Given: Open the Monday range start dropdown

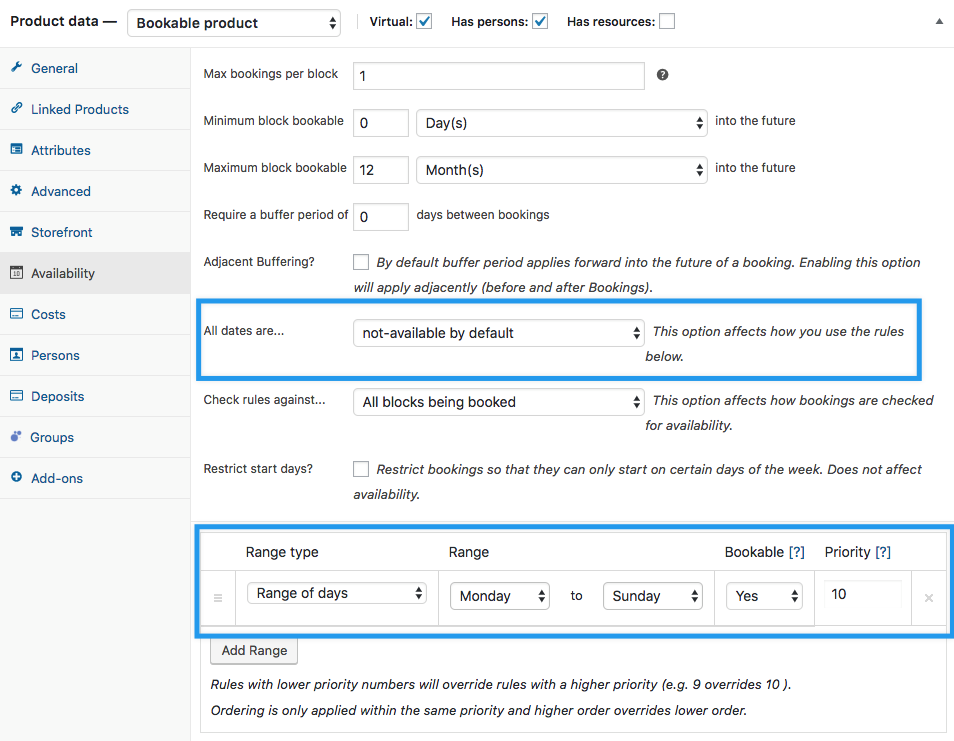Looking at the screenshot, I should pyautogui.click(x=499, y=595).
